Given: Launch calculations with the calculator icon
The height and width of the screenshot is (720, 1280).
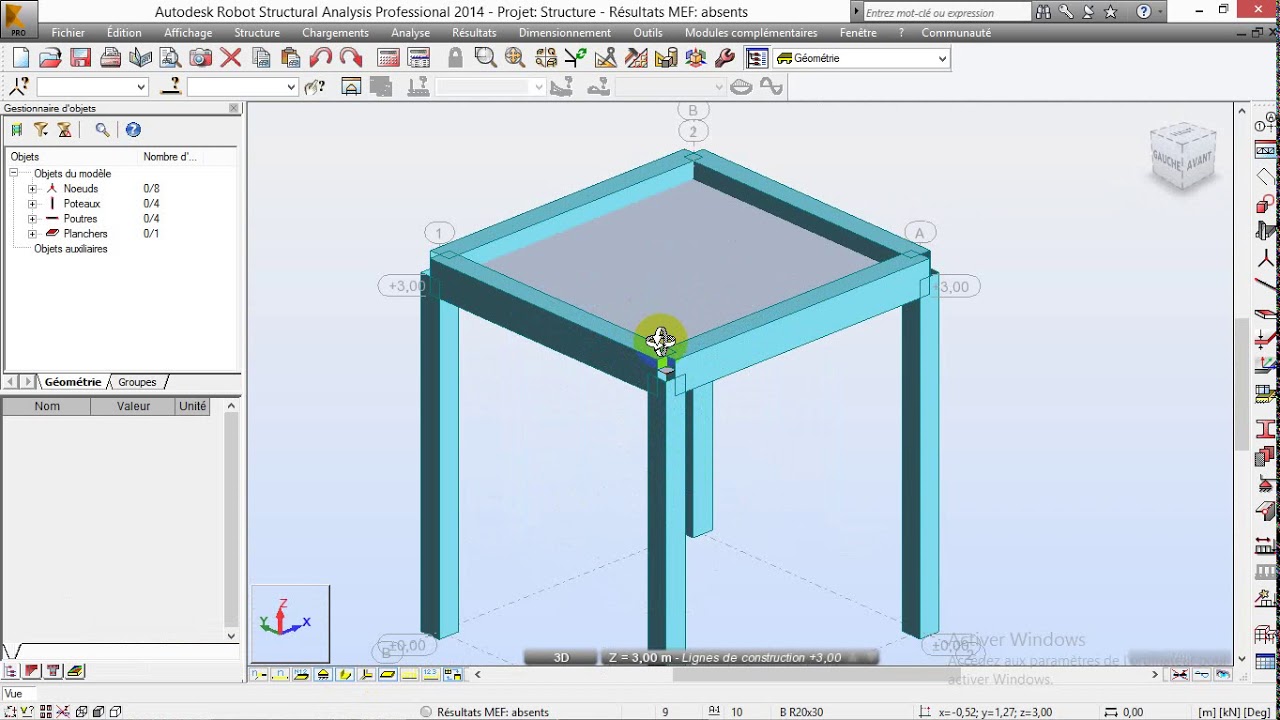Looking at the screenshot, I should tap(388, 58).
